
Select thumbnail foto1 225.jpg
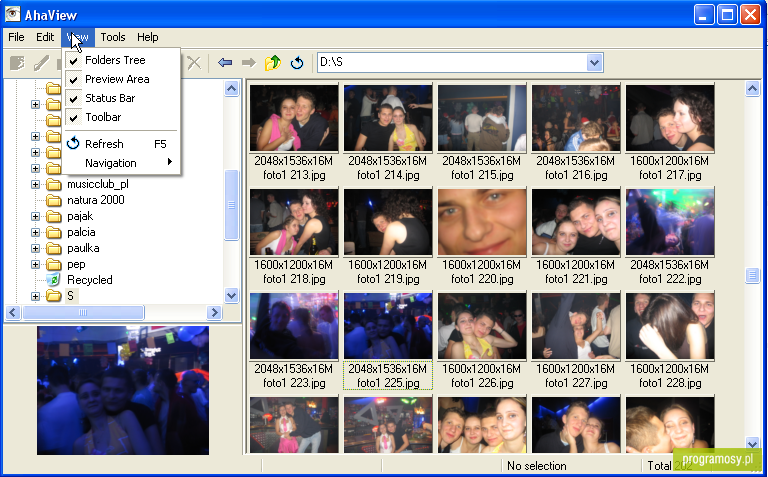pos(388,326)
